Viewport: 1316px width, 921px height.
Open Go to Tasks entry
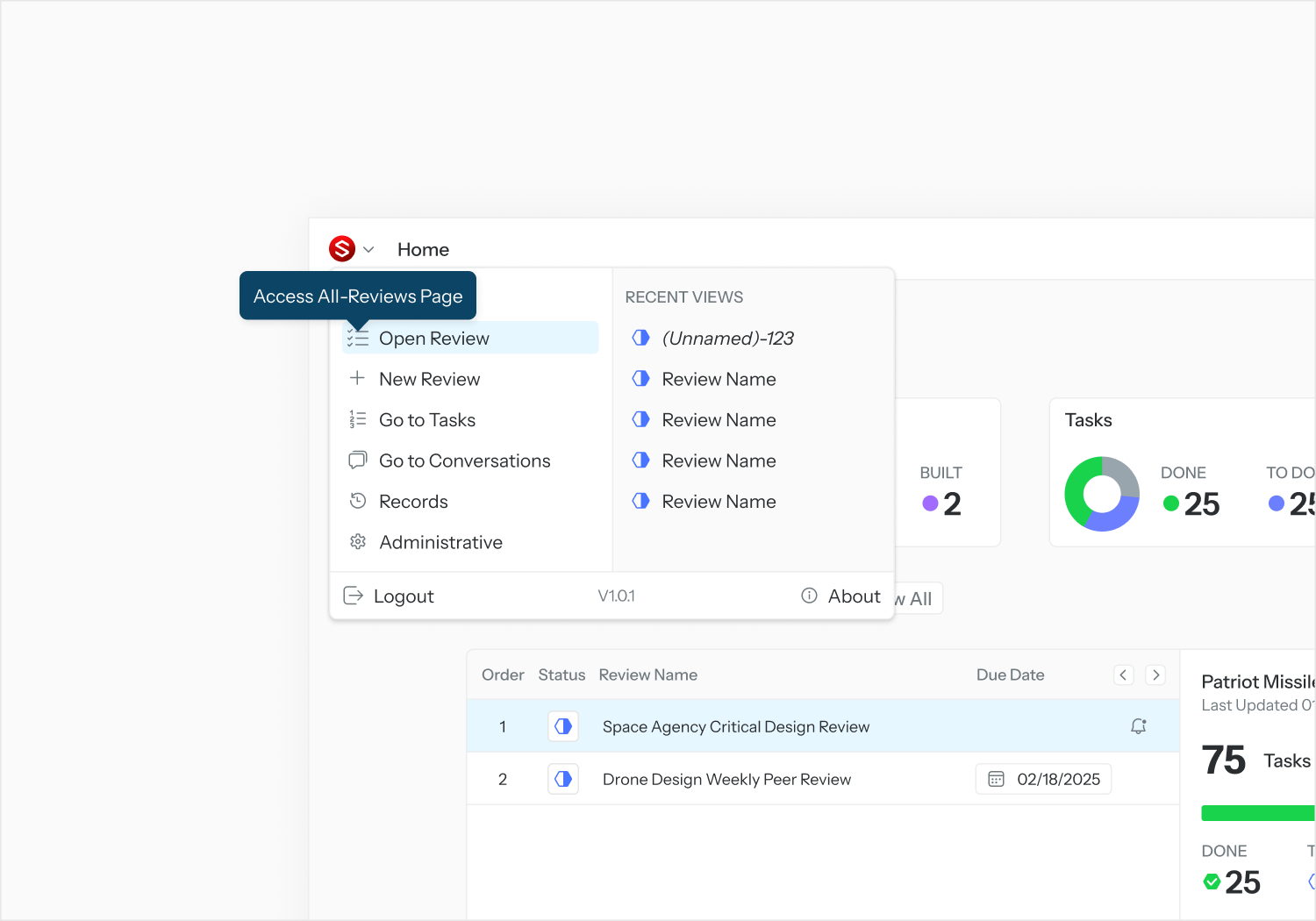click(426, 420)
